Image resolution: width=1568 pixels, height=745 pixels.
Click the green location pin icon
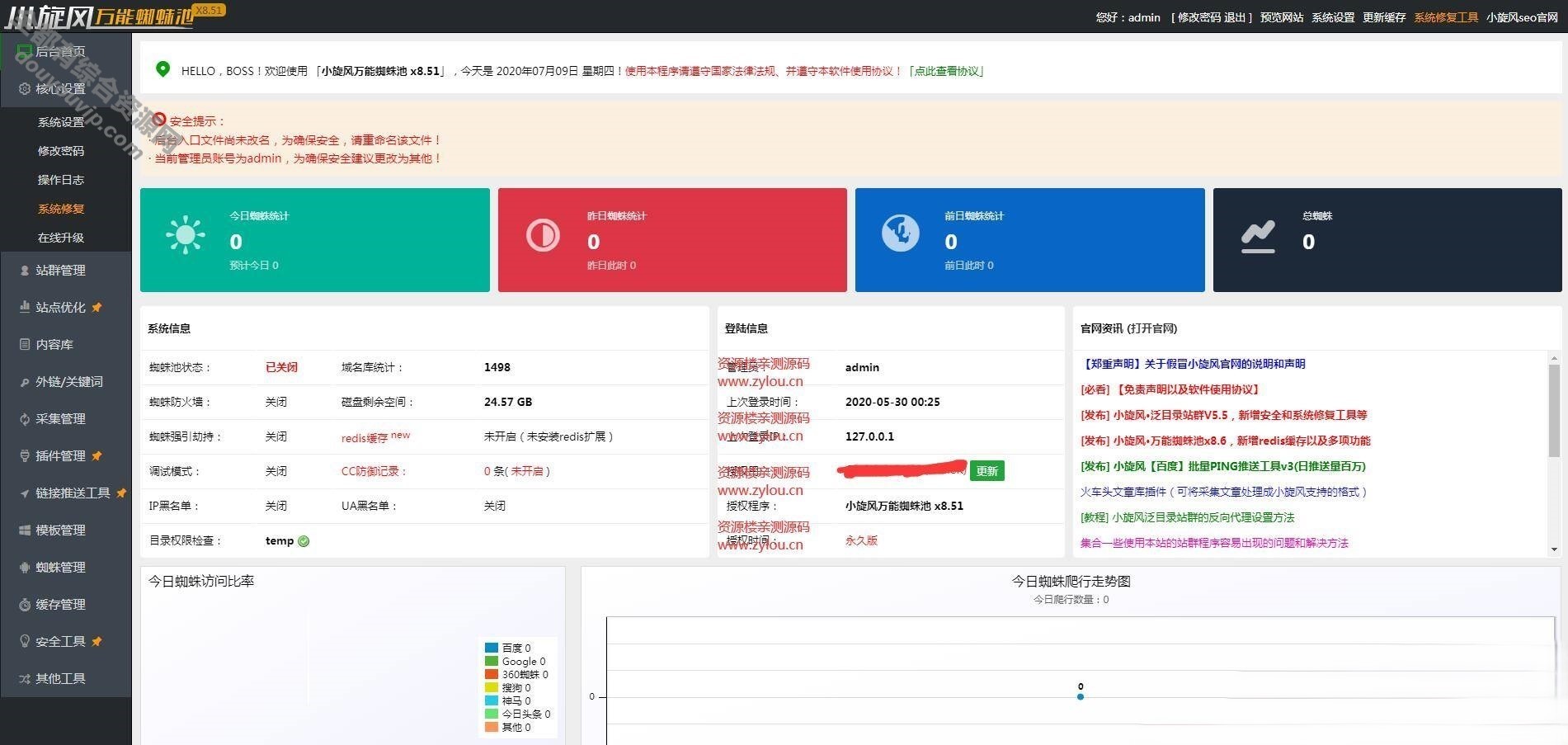click(x=163, y=70)
